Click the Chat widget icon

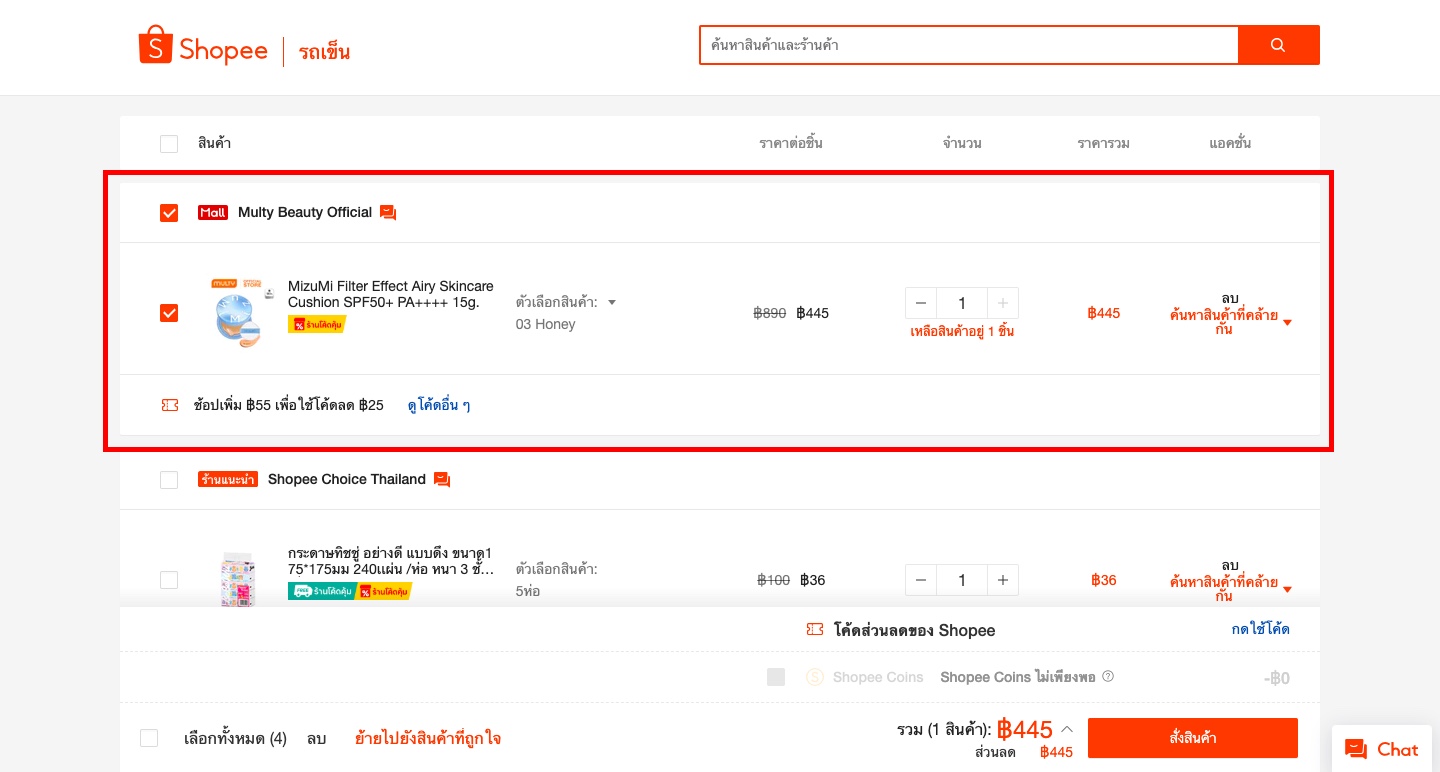pos(1356,749)
